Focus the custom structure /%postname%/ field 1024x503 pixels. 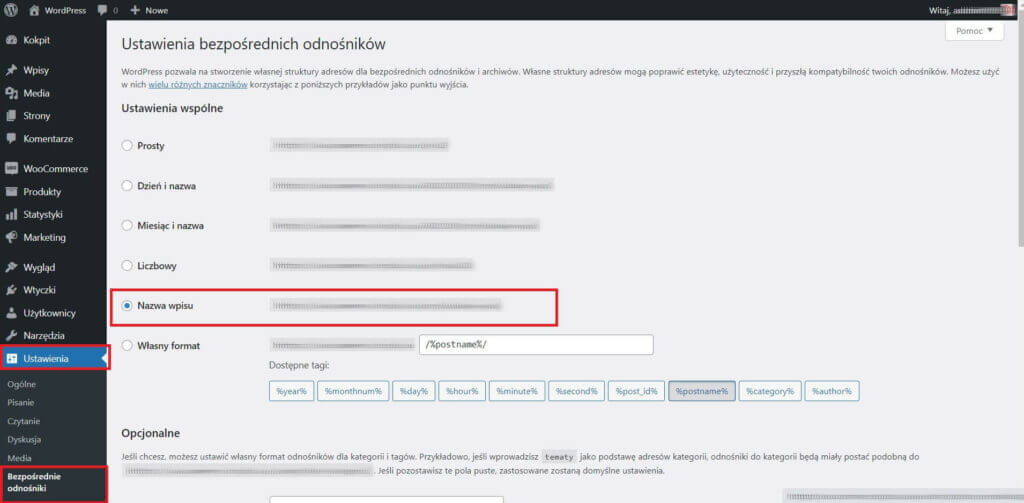pyautogui.click(x=536, y=345)
